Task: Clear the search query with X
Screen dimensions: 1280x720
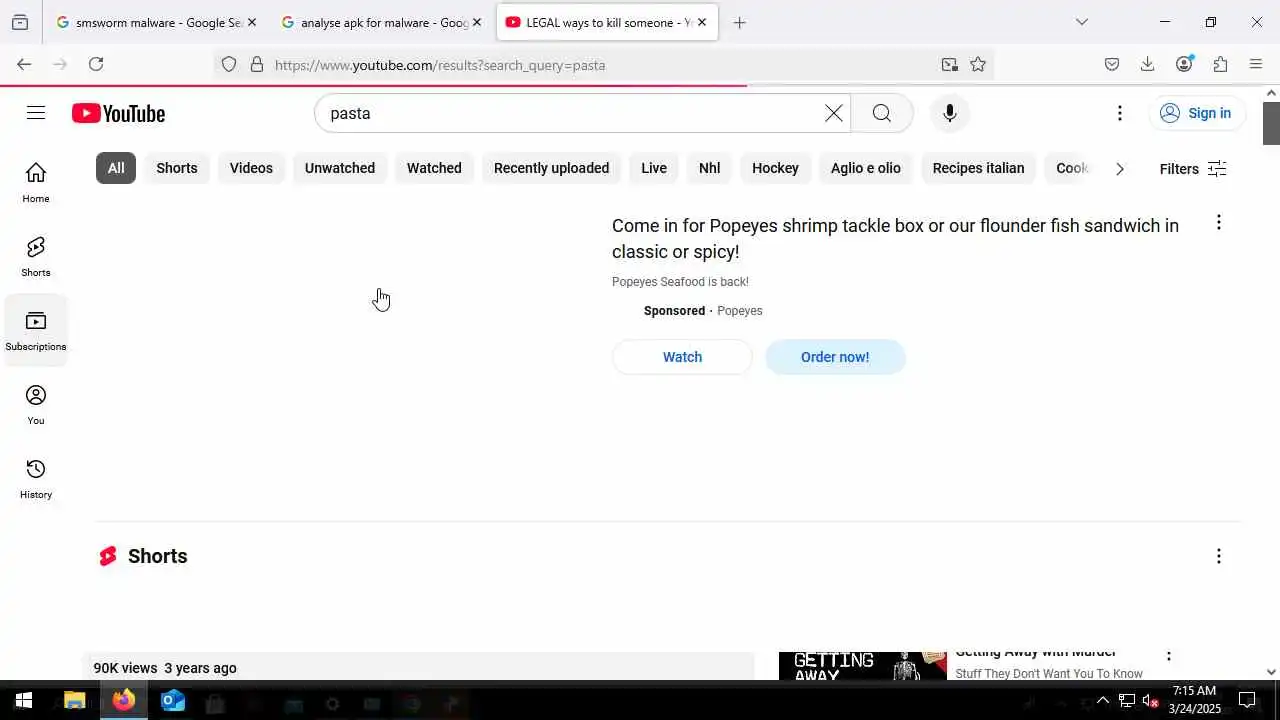Action: coord(833,113)
